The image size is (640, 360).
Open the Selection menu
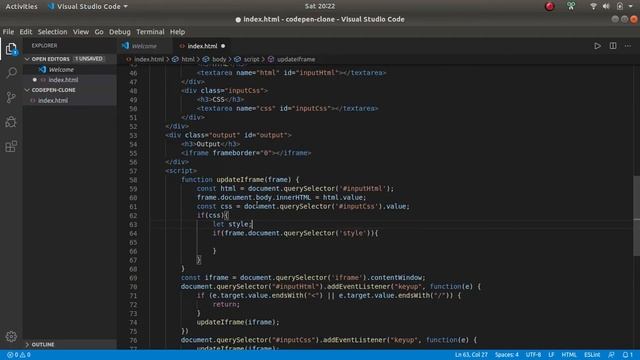[52, 32]
